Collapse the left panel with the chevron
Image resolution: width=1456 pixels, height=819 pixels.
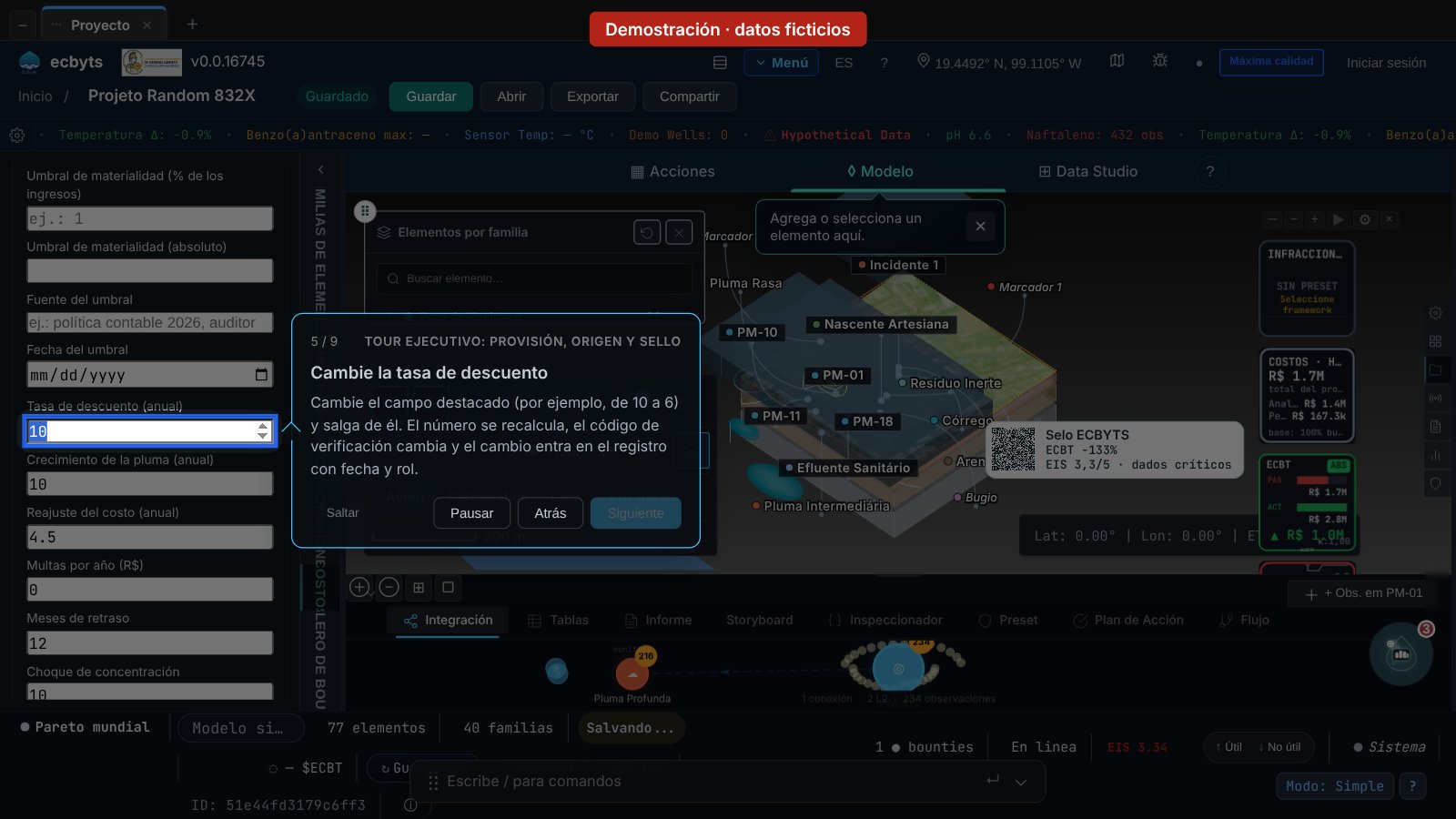click(320, 169)
